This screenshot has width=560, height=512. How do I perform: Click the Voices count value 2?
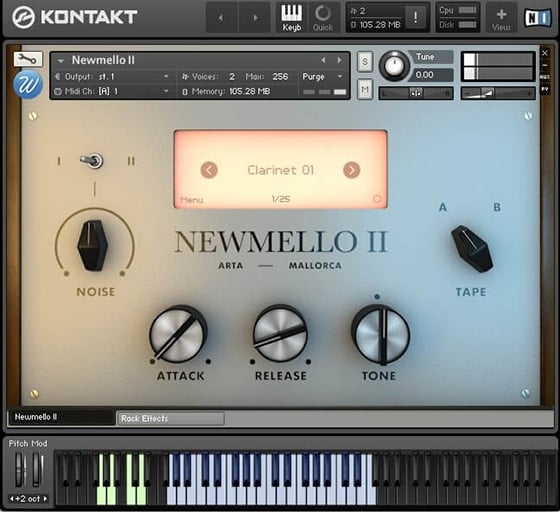pos(232,77)
